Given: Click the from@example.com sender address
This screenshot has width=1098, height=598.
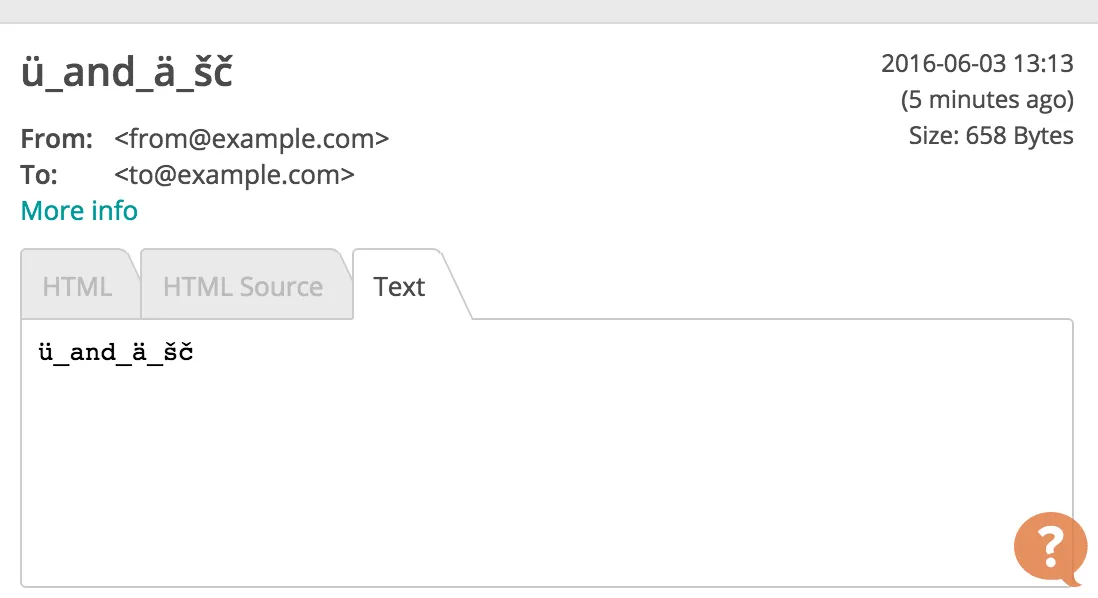Looking at the screenshot, I should point(252,139).
